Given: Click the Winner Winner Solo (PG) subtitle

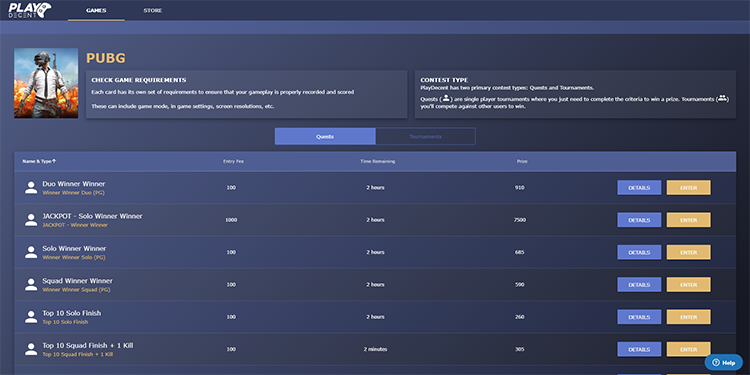Looking at the screenshot, I should pos(74,257).
